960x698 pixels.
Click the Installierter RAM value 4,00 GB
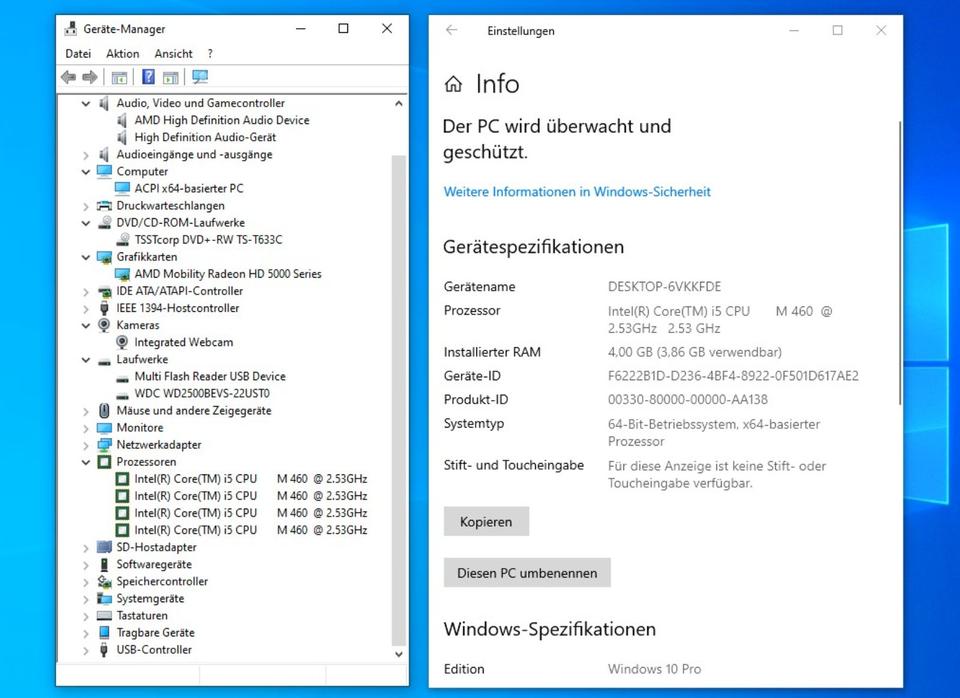click(695, 352)
